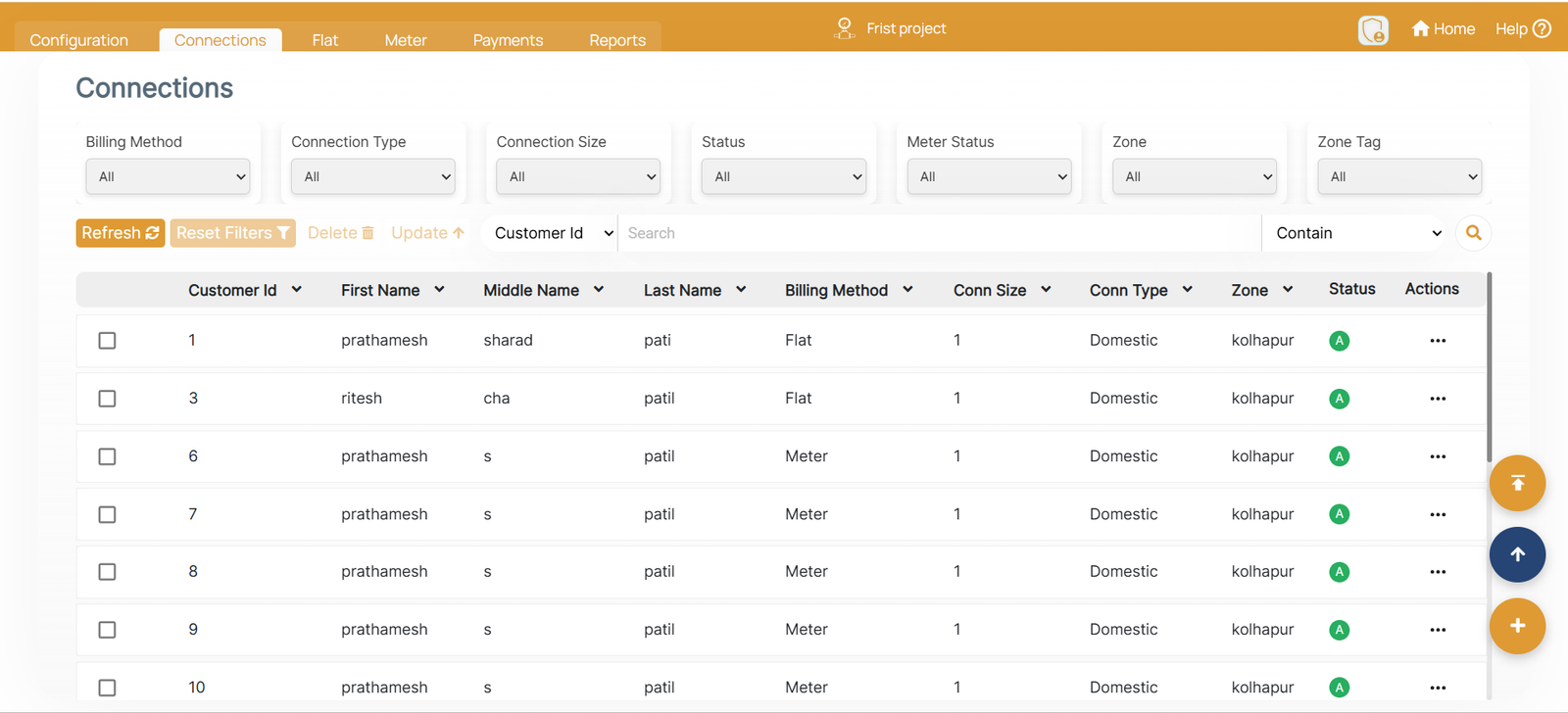Click the dark blue up arrow floating button
The height and width of the screenshot is (713, 1568).
1517,554
